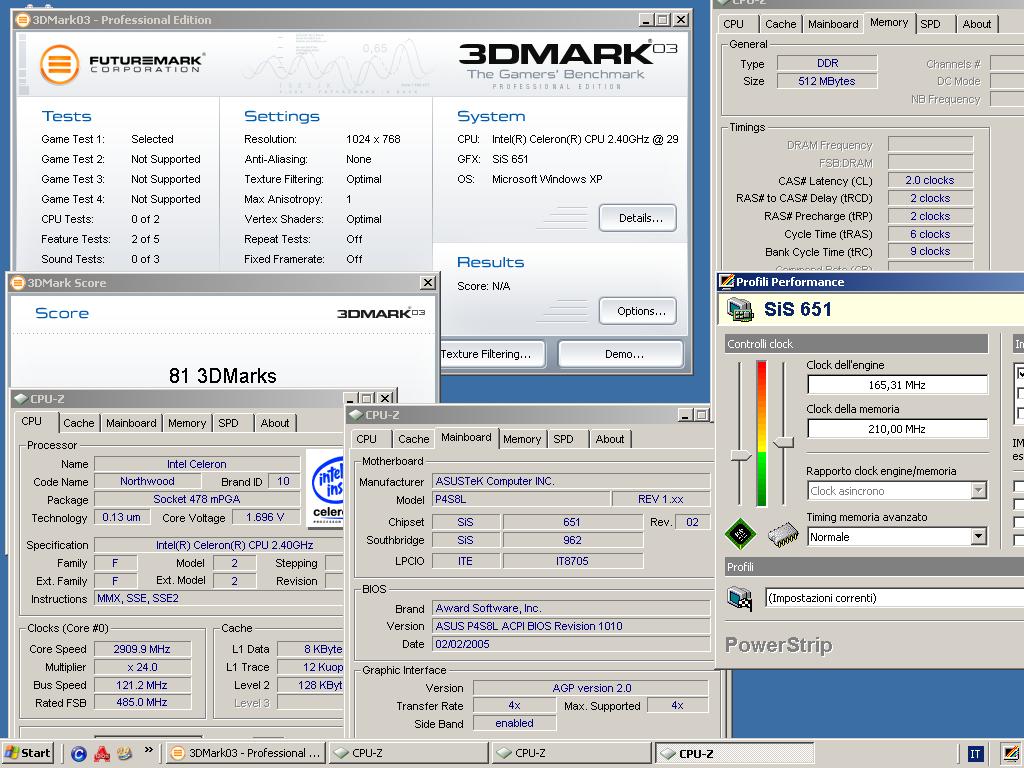The width and height of the screenshot is (1024, 768).
Task: Click the Resolution value 1024 x 768
Action: point(374,139)
